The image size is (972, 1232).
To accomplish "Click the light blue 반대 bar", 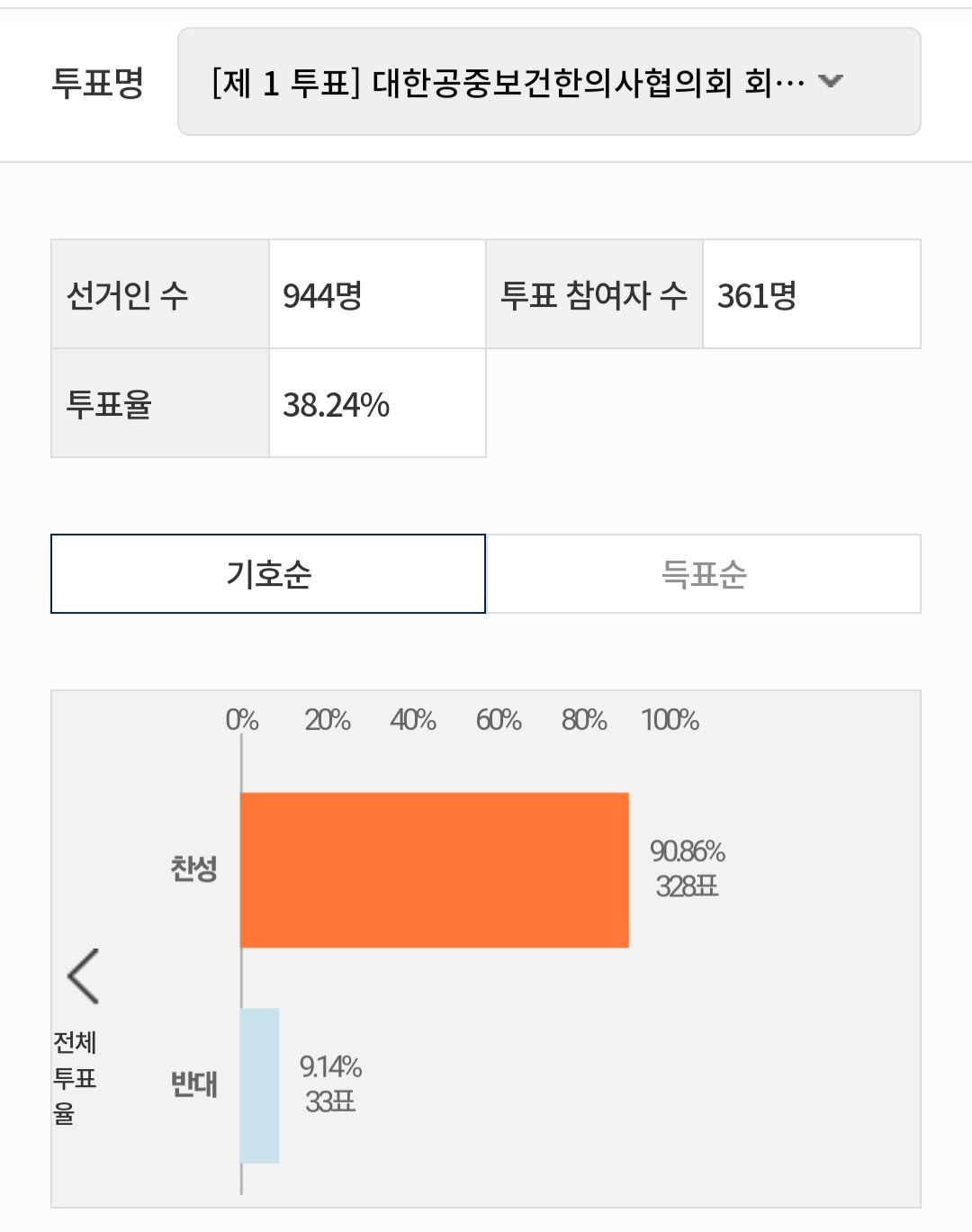I will 258,1084.
